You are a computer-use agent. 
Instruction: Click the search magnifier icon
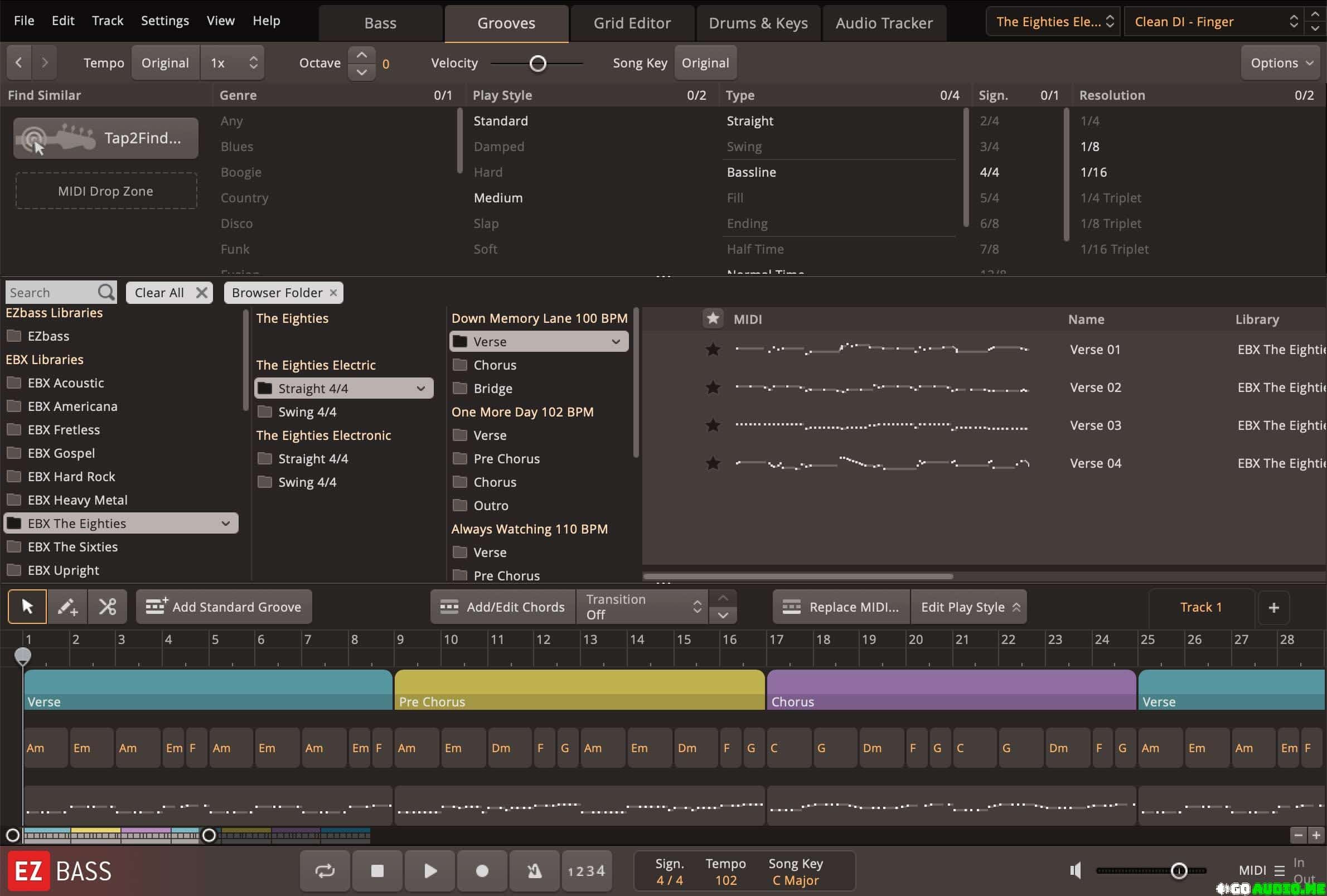[x=105, y=292]
